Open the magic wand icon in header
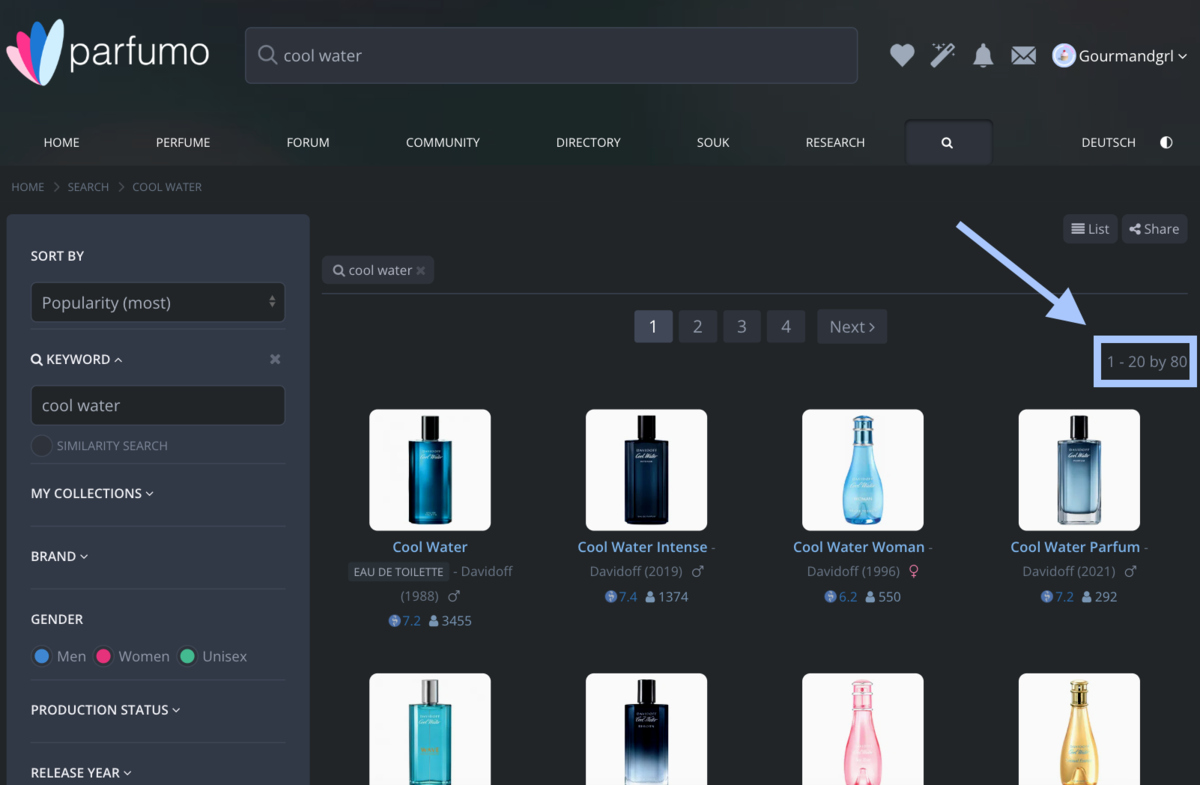The width and height of the screenshot is (1200, 785). 943,56
